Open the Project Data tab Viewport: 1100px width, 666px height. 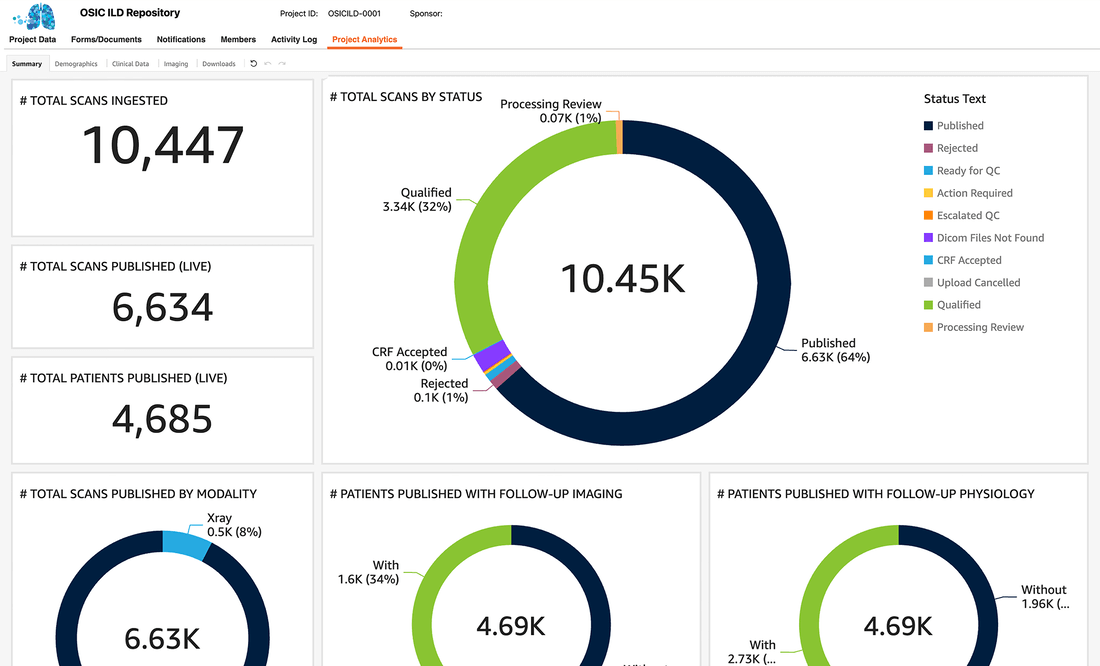point(32,40)
